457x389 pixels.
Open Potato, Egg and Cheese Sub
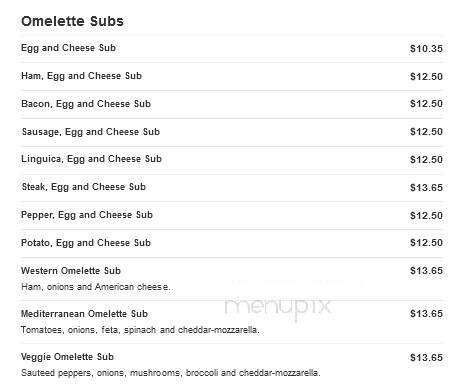(x=86, y=243)
